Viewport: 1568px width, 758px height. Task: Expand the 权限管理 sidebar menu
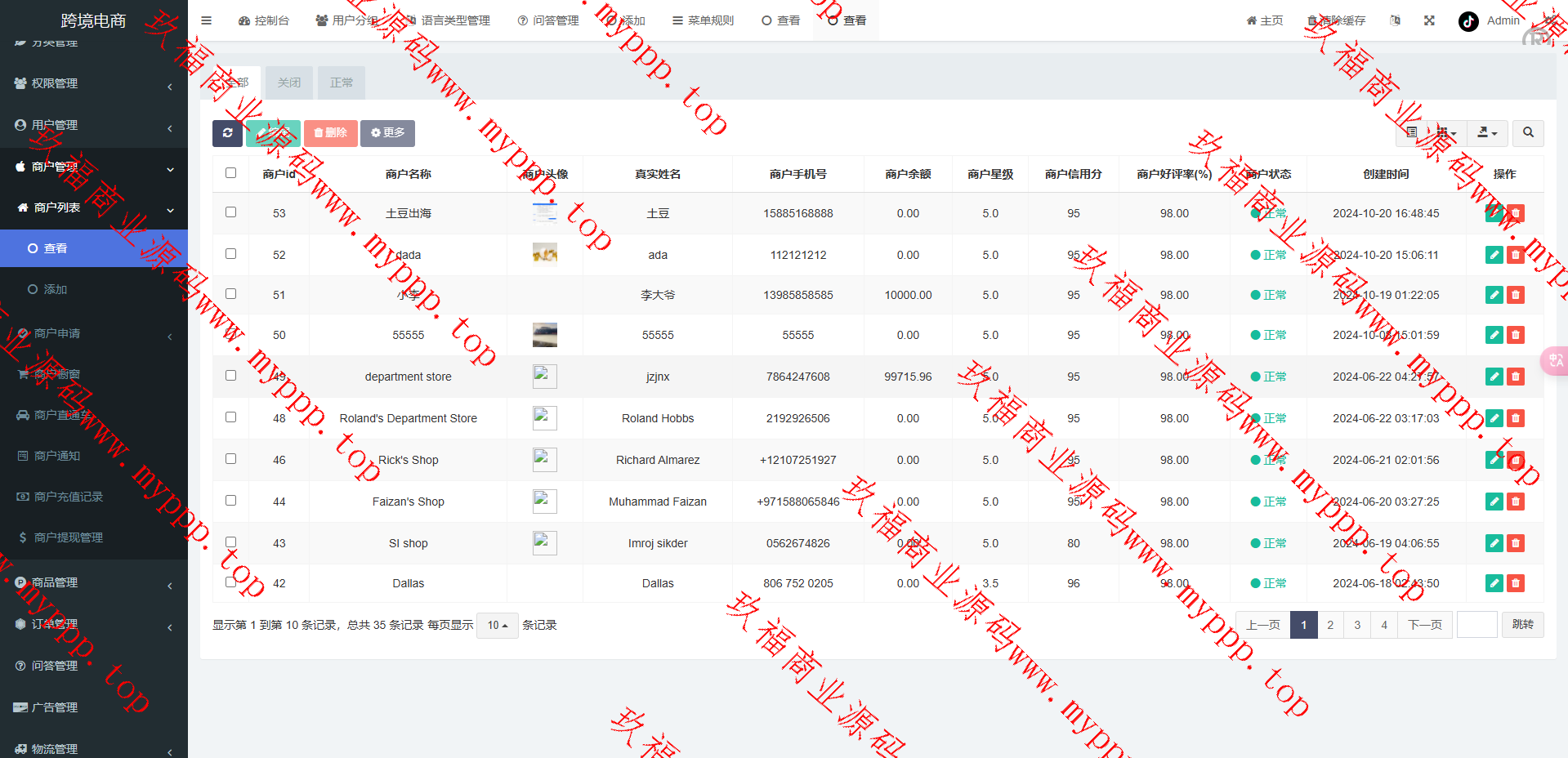[x=94, y=83]
